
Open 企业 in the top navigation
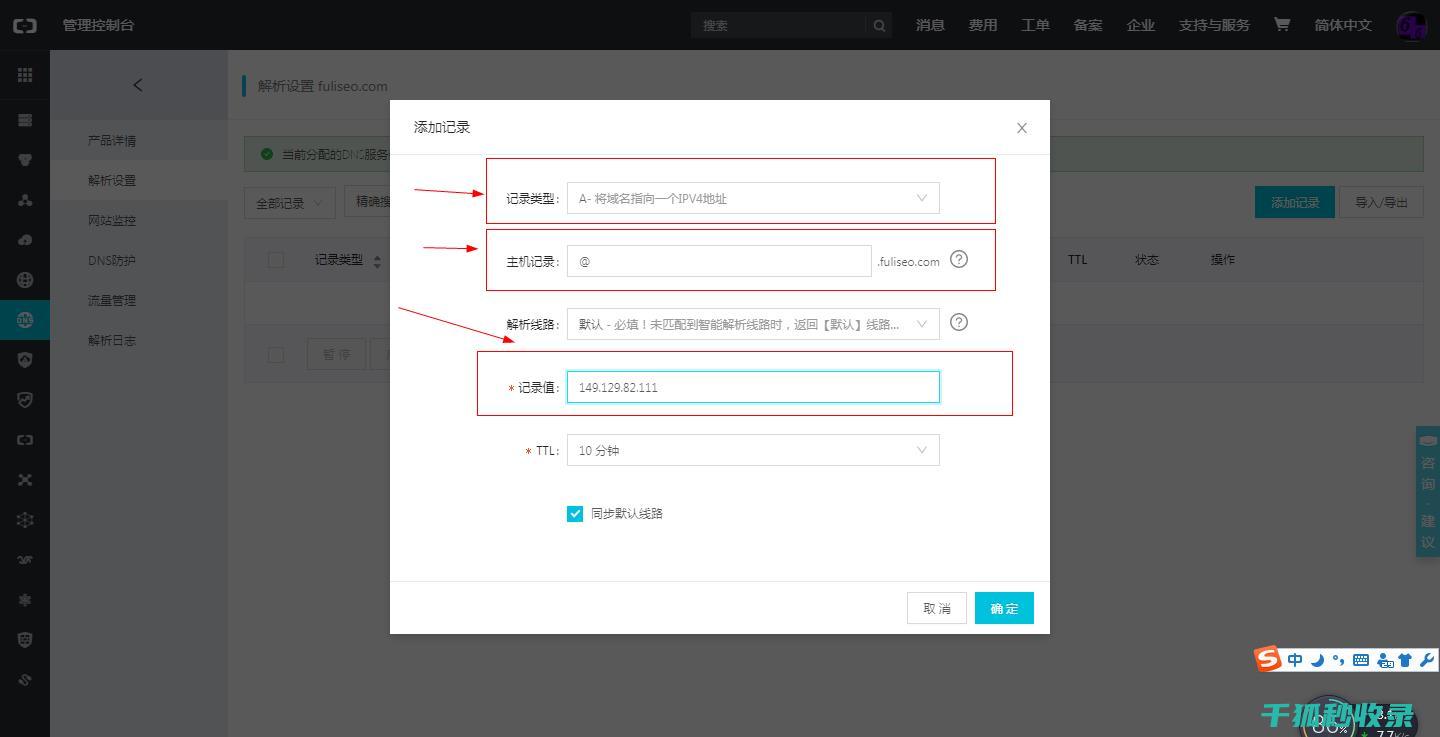click(1141, 25)
